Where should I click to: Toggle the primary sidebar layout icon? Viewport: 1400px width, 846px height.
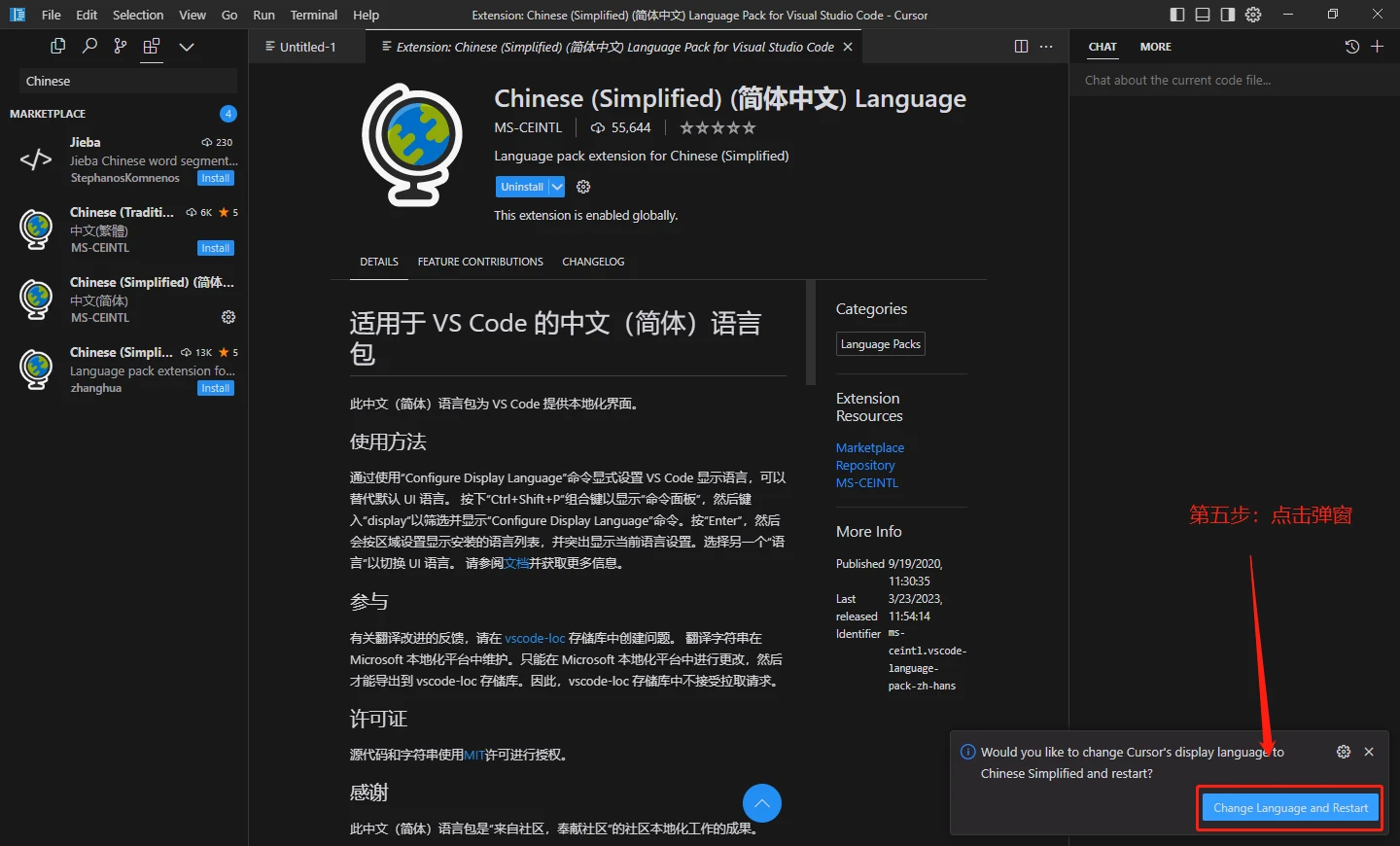[1177, 15]
